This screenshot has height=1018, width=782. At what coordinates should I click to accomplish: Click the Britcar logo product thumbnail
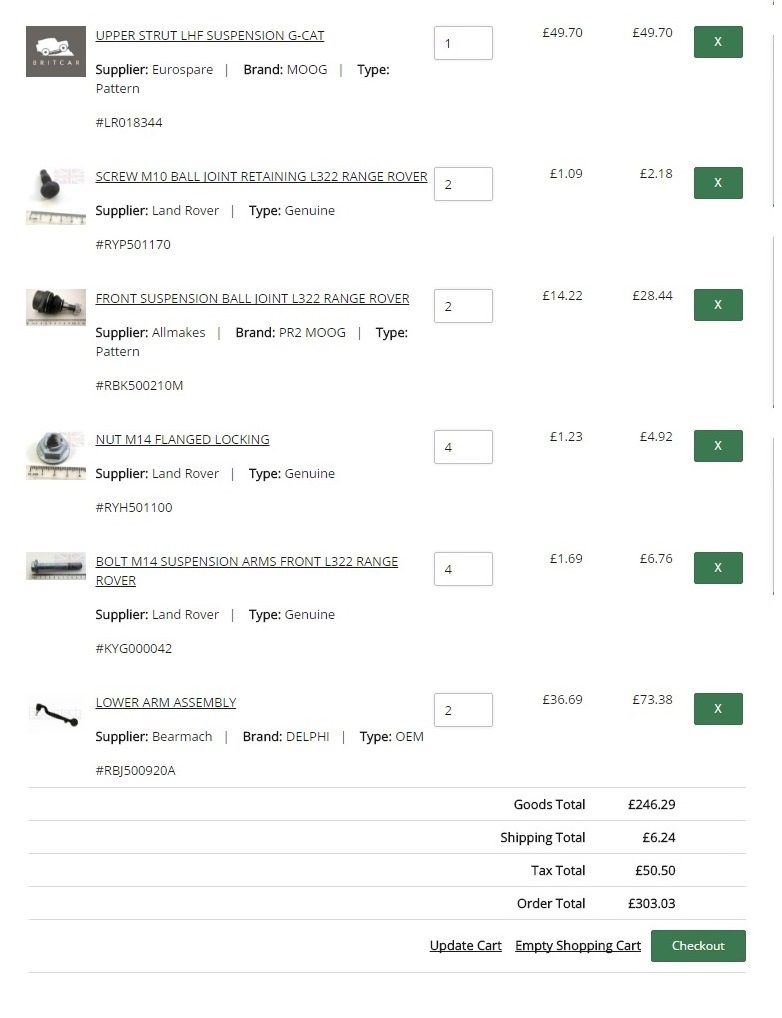[x=56, y=52]
